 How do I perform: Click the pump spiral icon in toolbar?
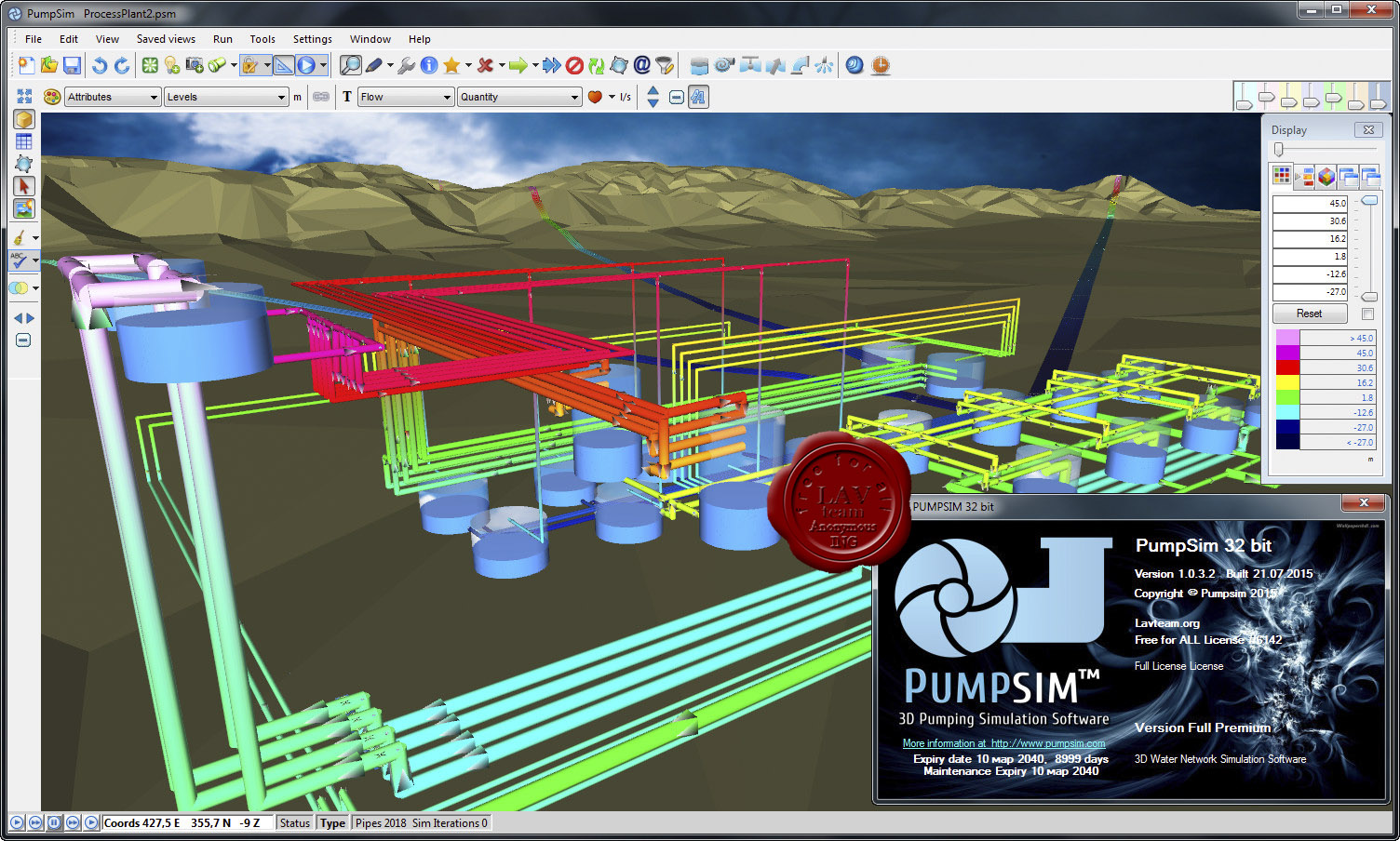coord(724,65)
